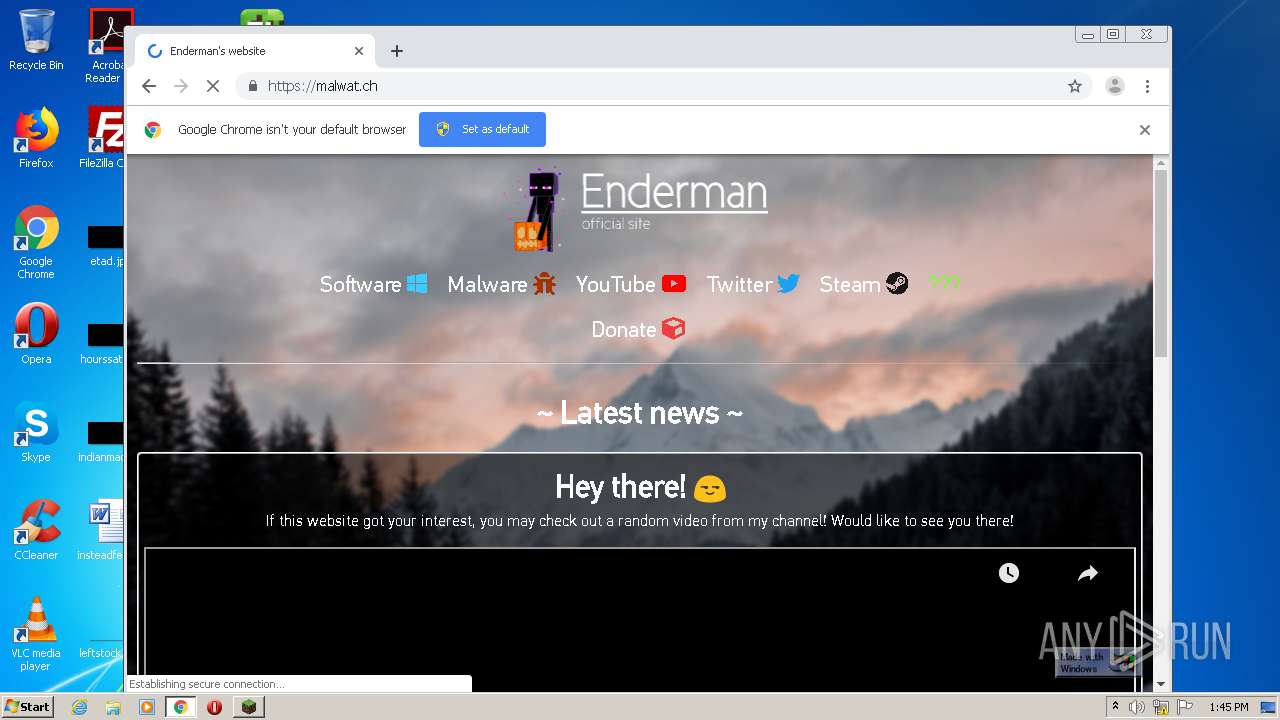Click the scrollbar down arrow
The image size is (1280, 720).
[x=1160, y=684]
